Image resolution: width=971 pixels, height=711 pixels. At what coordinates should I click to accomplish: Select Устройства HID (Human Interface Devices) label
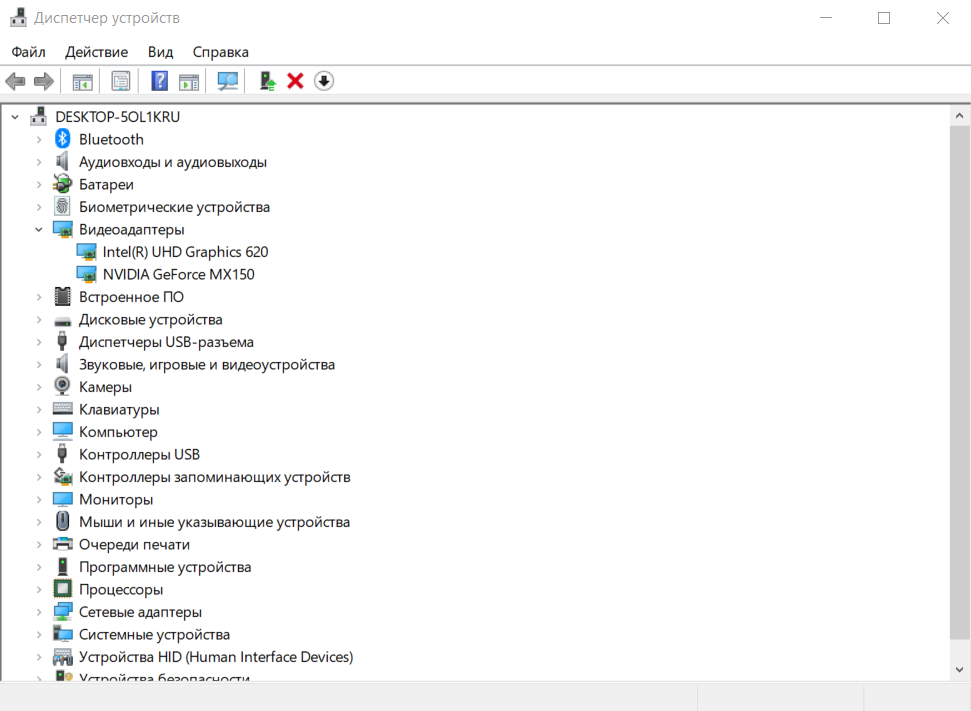(216, 656)
